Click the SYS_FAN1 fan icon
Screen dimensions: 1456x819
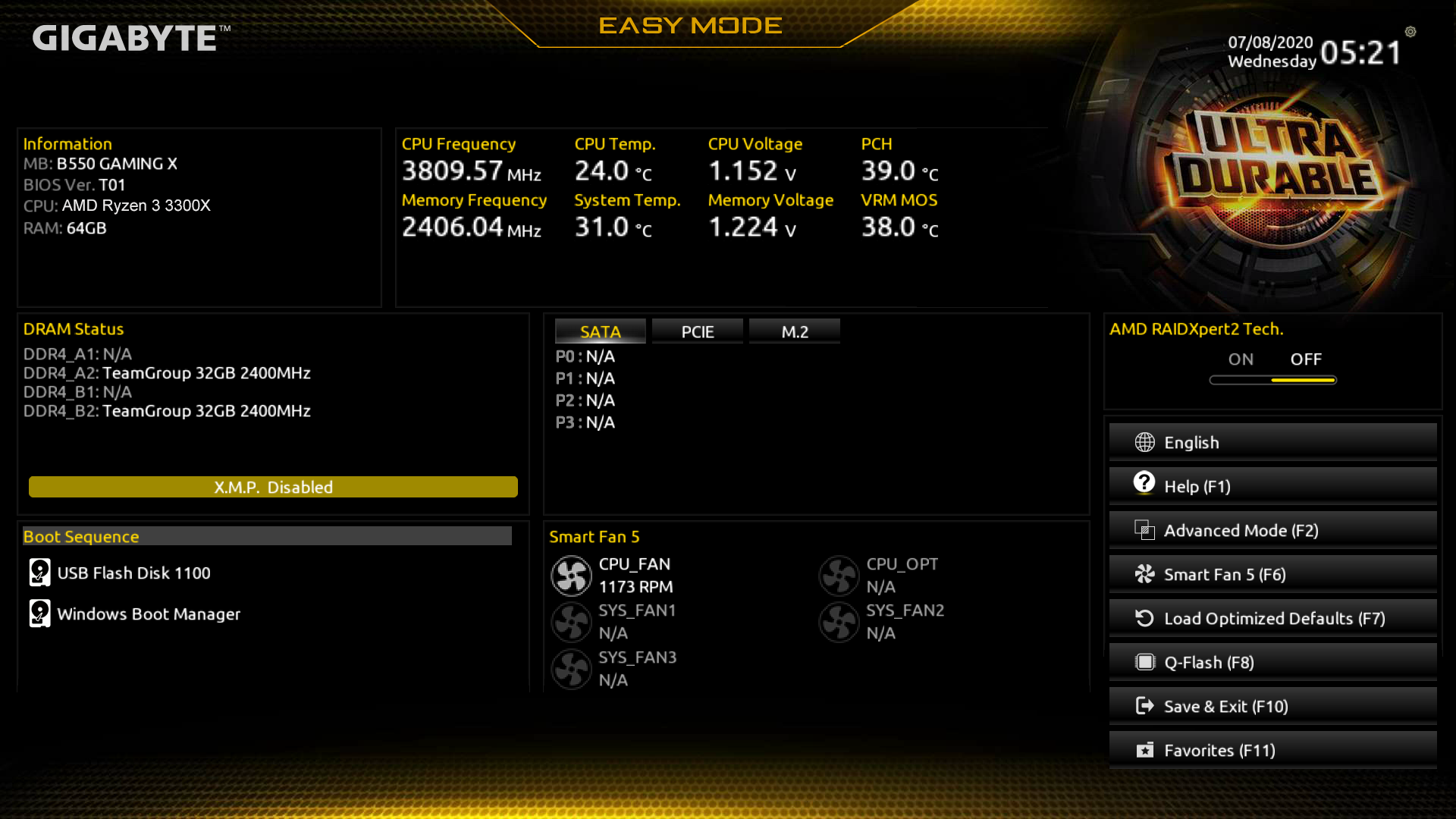(571, 621)
